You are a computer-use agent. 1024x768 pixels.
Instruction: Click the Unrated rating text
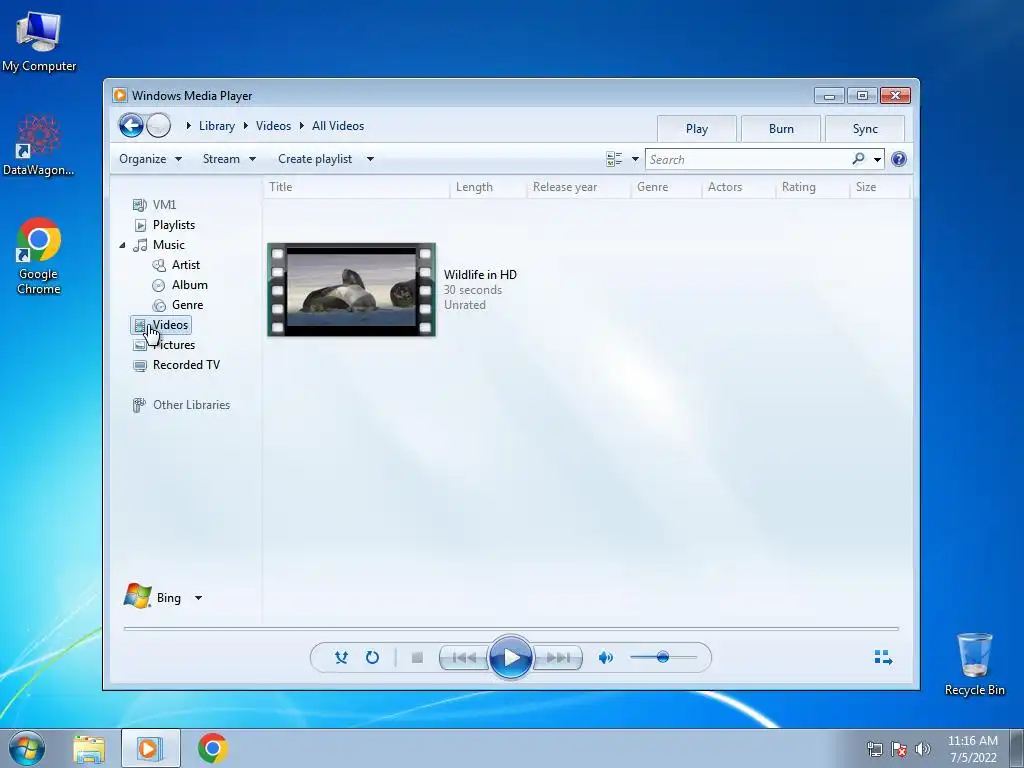click(x=464, y=305)
